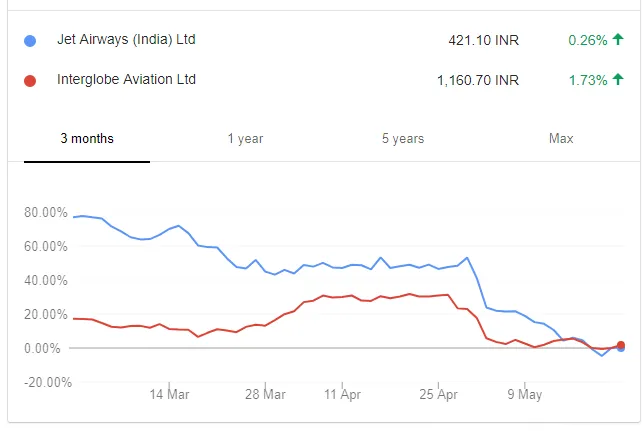The image size is (642, 431).
Task: Select the 3 months tab
Action: pos(87,139)
